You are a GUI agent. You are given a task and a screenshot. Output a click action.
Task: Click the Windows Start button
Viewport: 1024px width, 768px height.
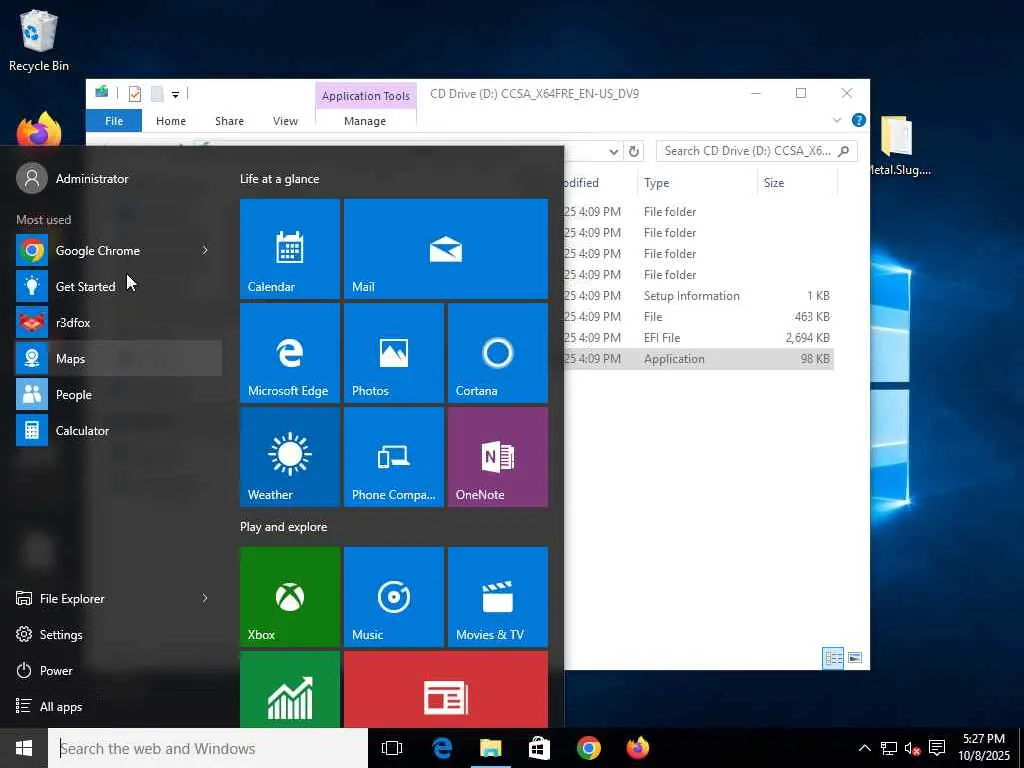[x=24, y=748]
